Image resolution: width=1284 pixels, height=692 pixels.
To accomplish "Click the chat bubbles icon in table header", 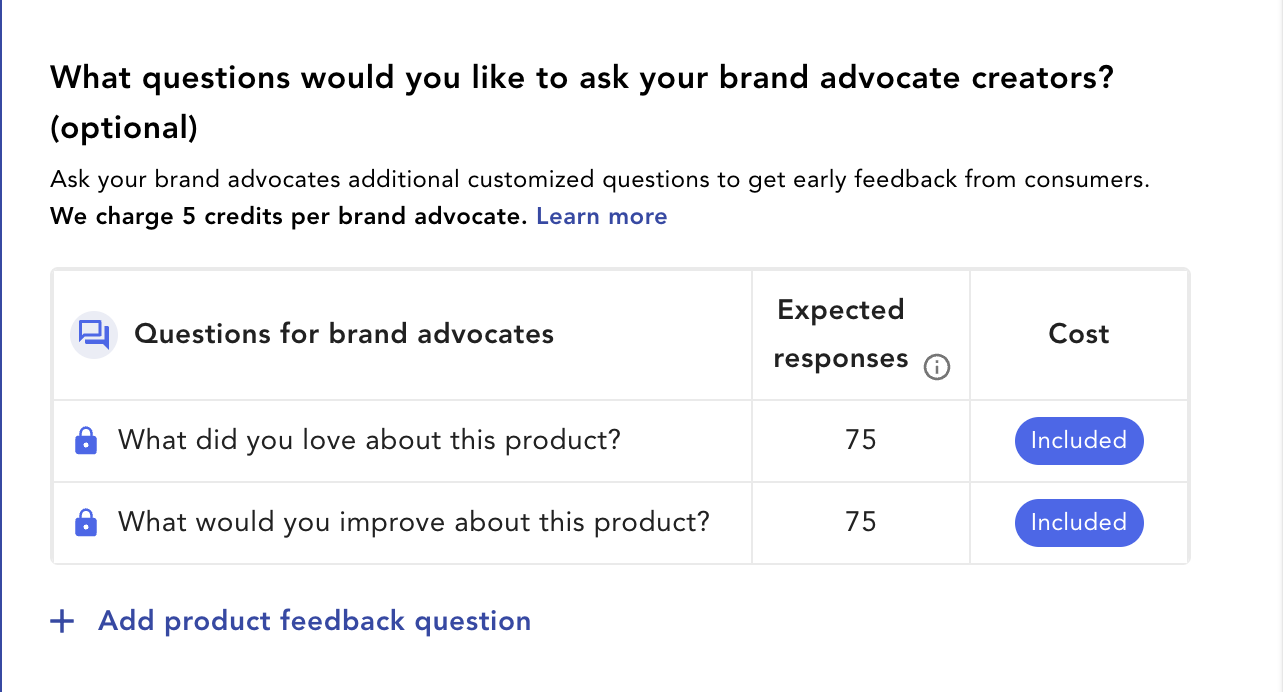I will tap(95, 334).
